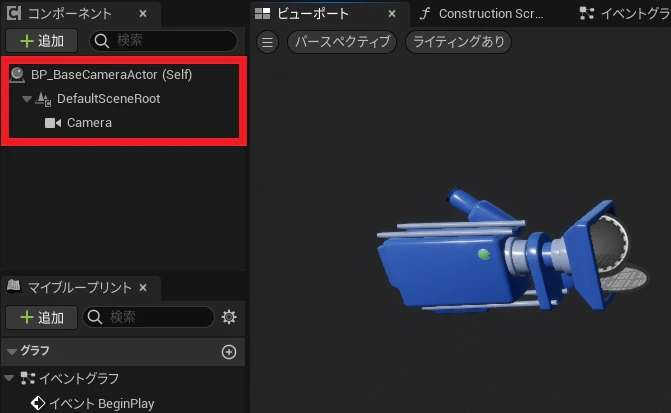Click the Add button in Components panel

(42, 41)
